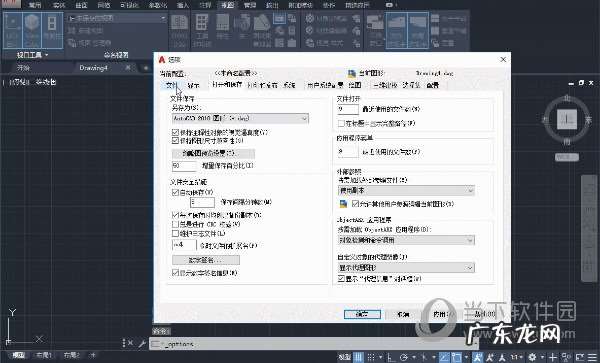
Task: Click the 切换窗口 ribbon icon
Action: point(375,31)
